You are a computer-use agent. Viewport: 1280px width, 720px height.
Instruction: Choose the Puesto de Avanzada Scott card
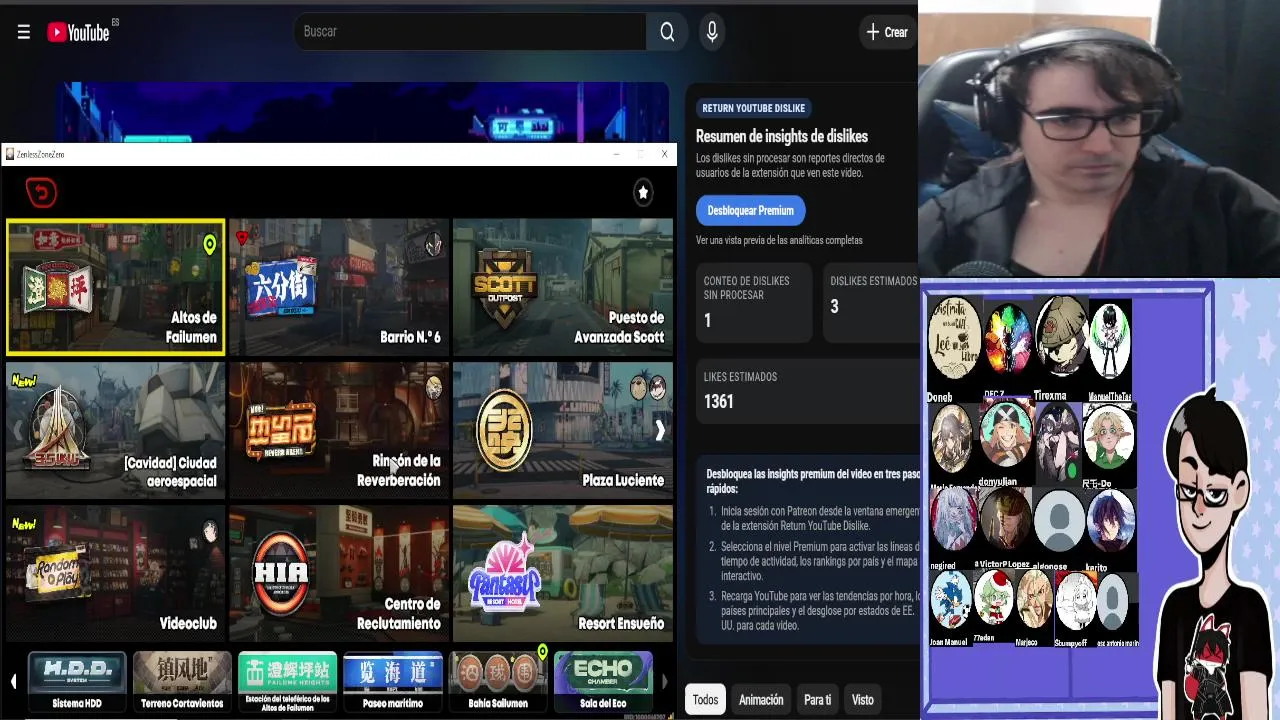pyautogui.click(x=563, y=288)
